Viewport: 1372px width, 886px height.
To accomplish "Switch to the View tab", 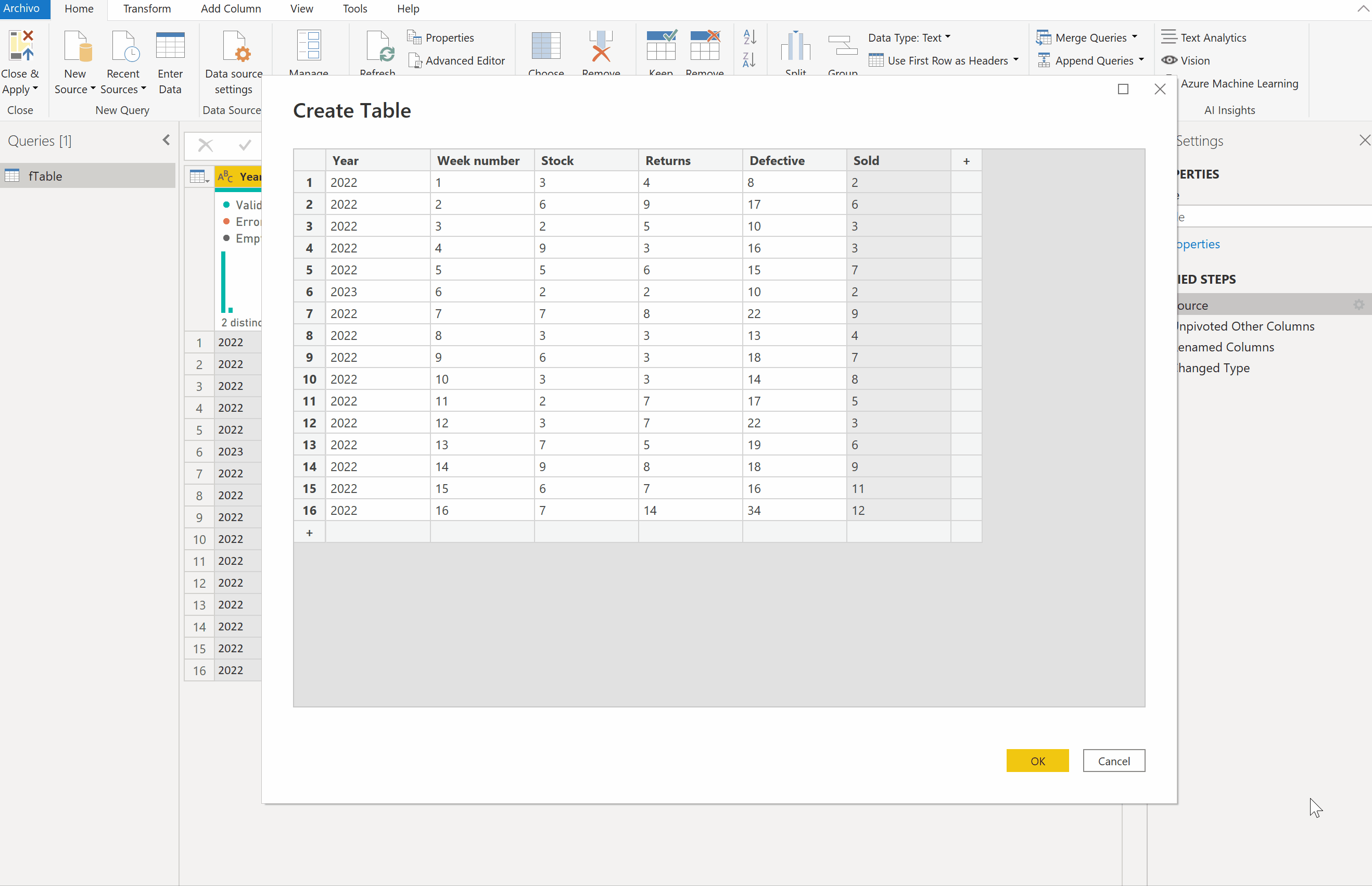I will [x=301, y=9].
